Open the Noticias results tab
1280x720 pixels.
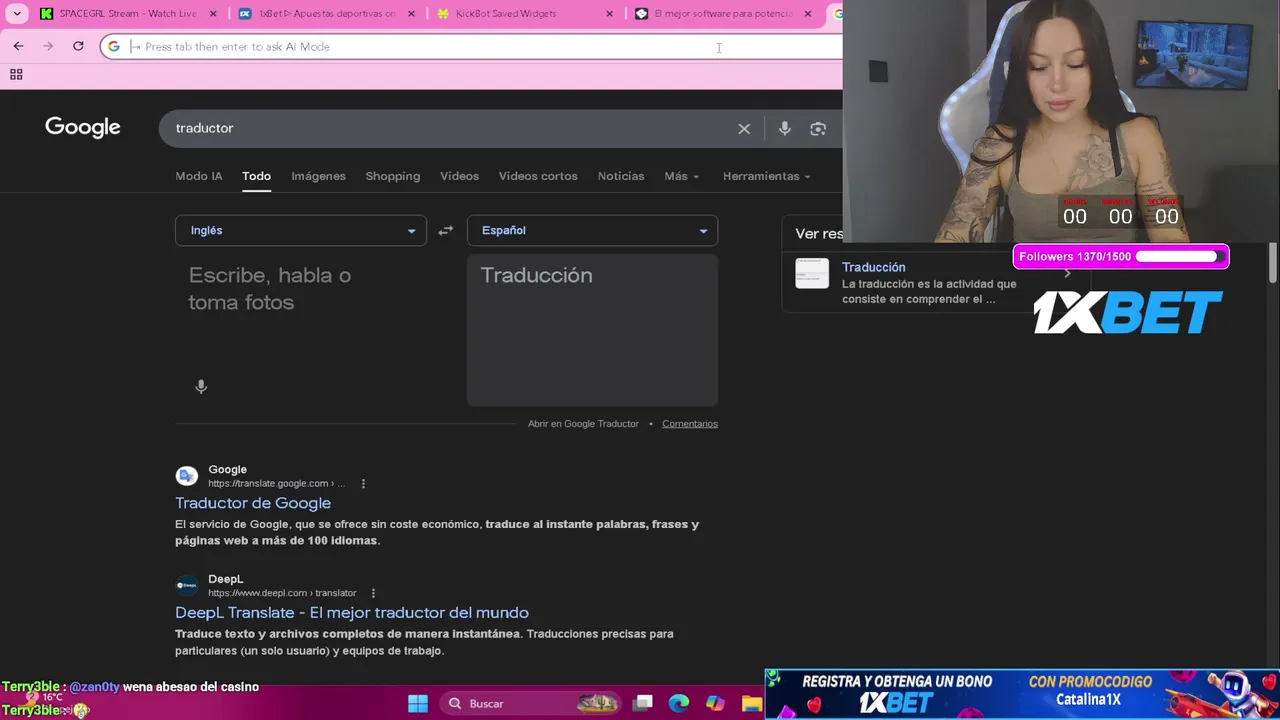[621, 176]
